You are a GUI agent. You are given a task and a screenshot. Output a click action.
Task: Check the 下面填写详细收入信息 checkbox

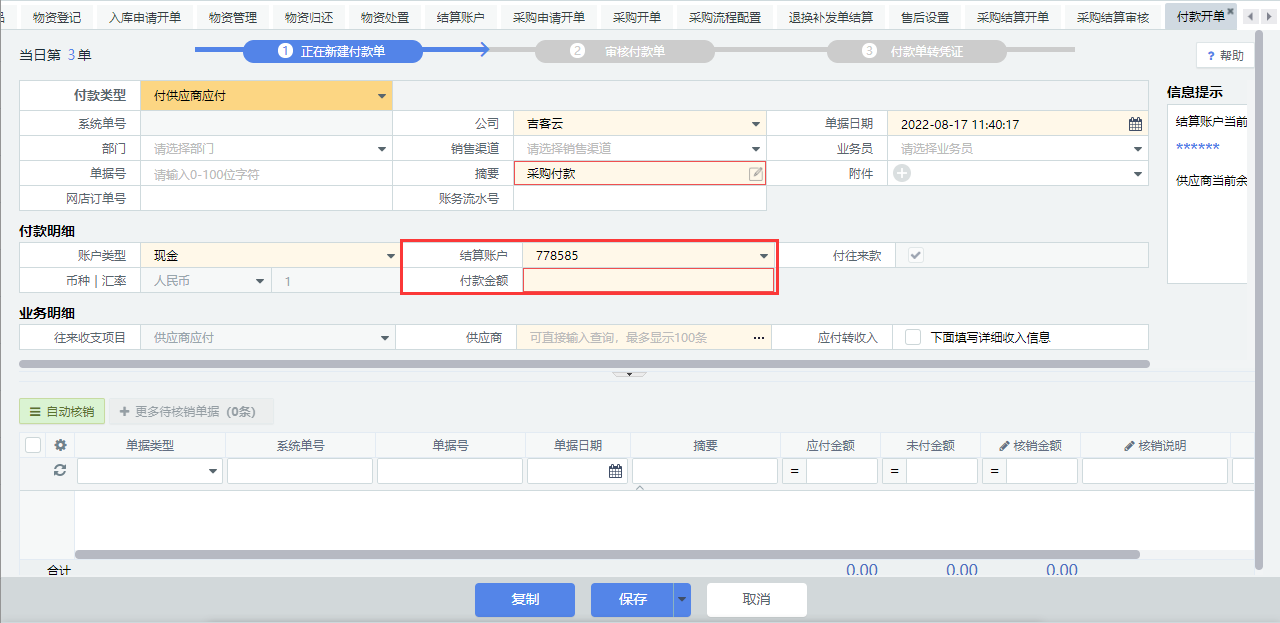[912, 338]
